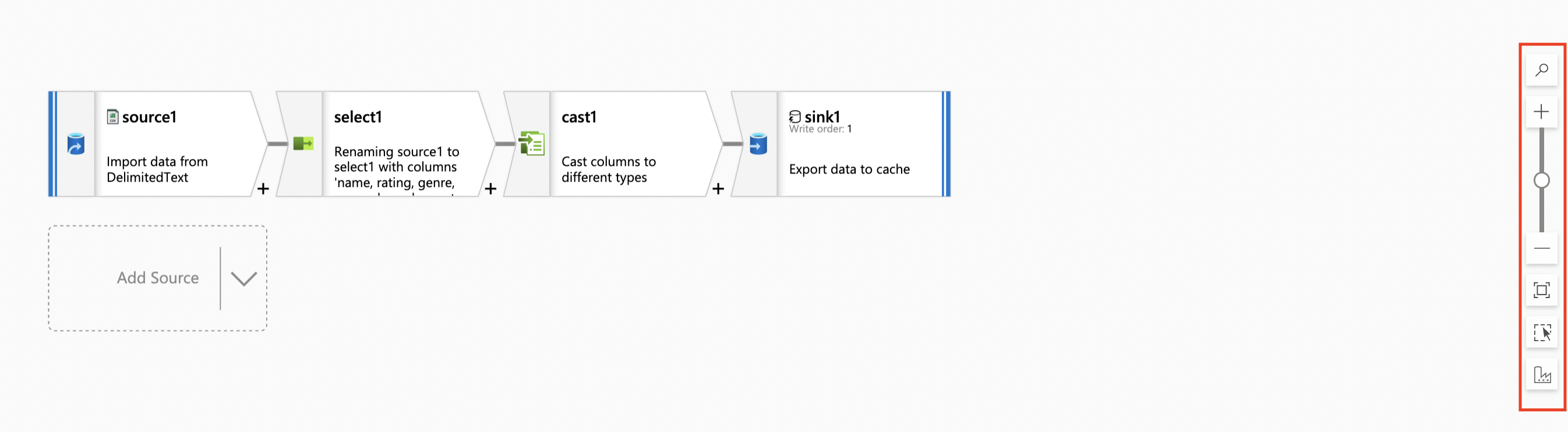Click the select1 transformation icon
Viewport: 1568px width, 432px height.
click(x=303, y=144)
